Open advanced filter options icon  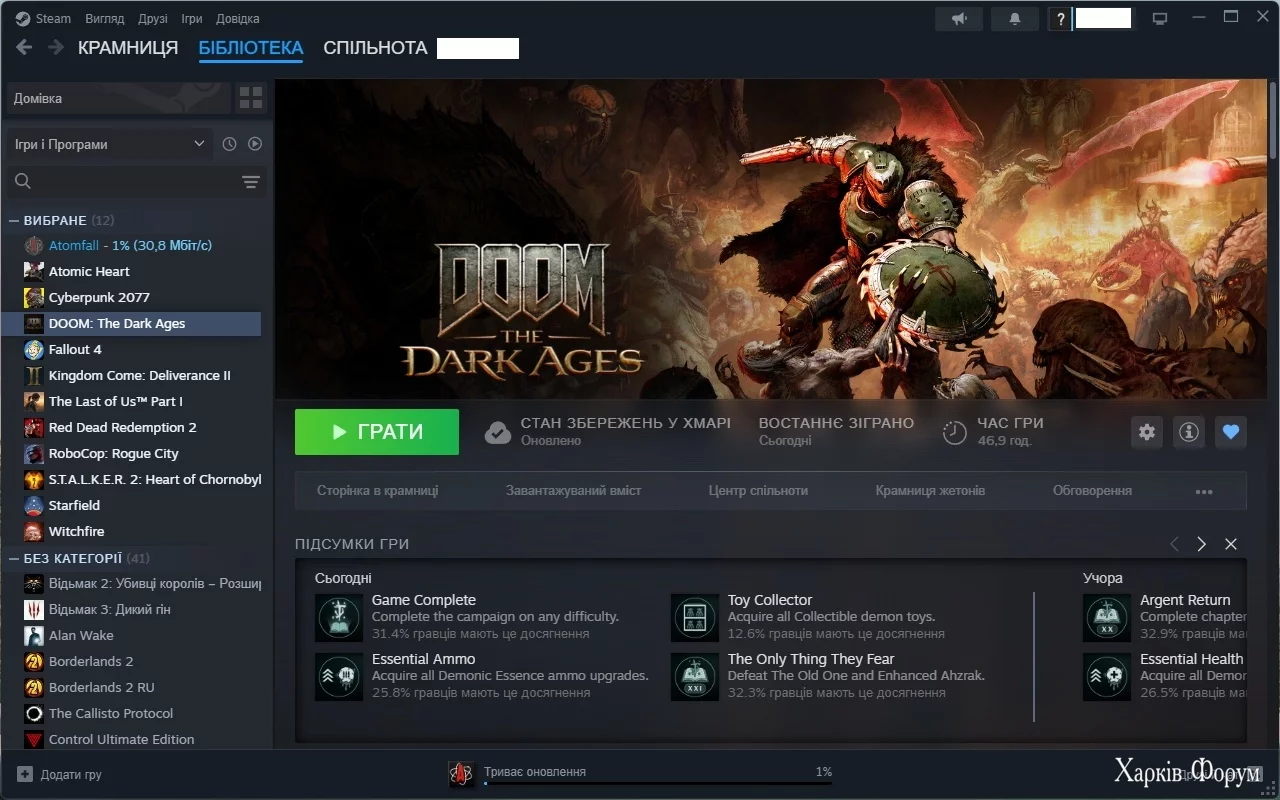click(250, 181)
